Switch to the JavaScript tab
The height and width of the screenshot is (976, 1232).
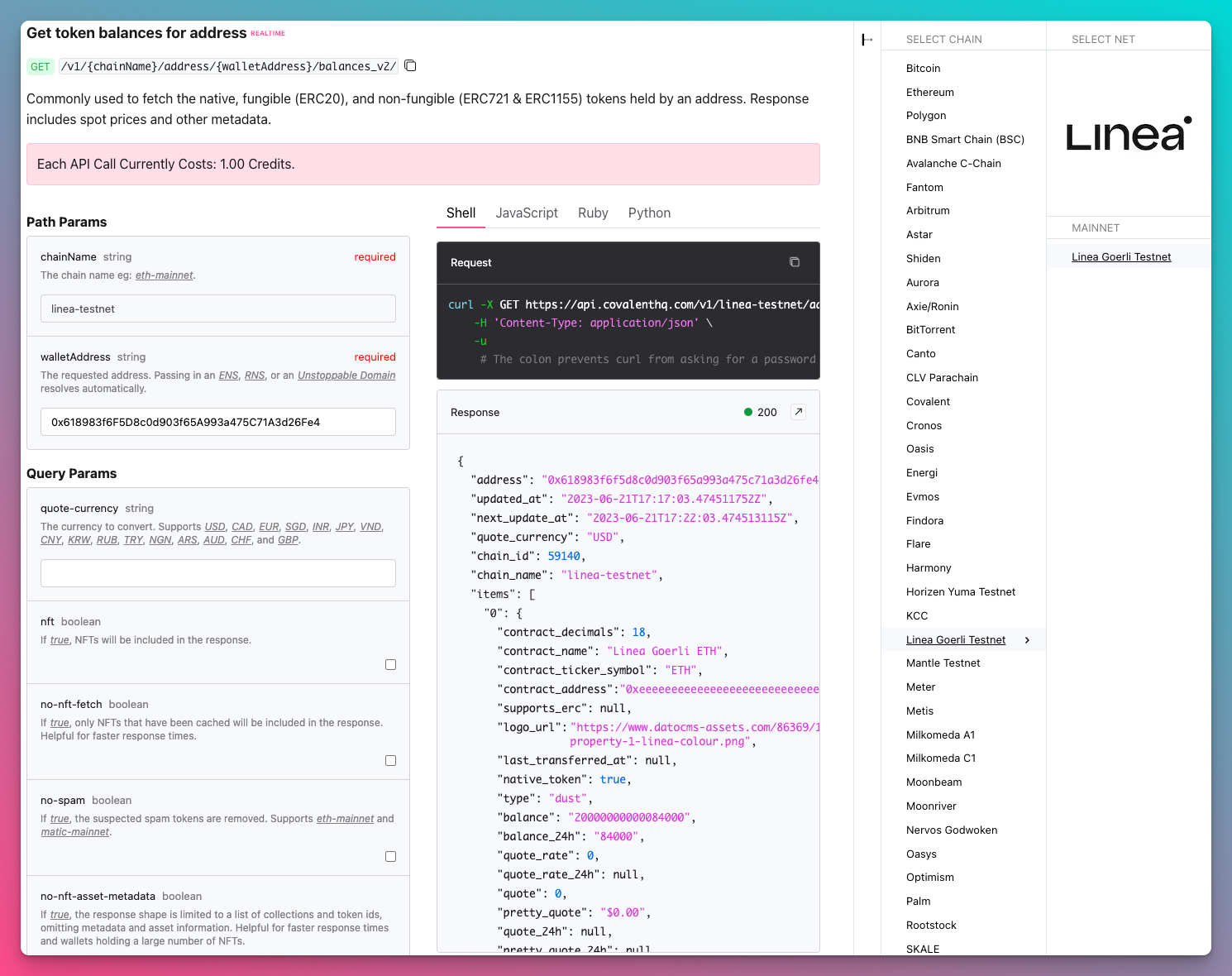click(527, 213)
